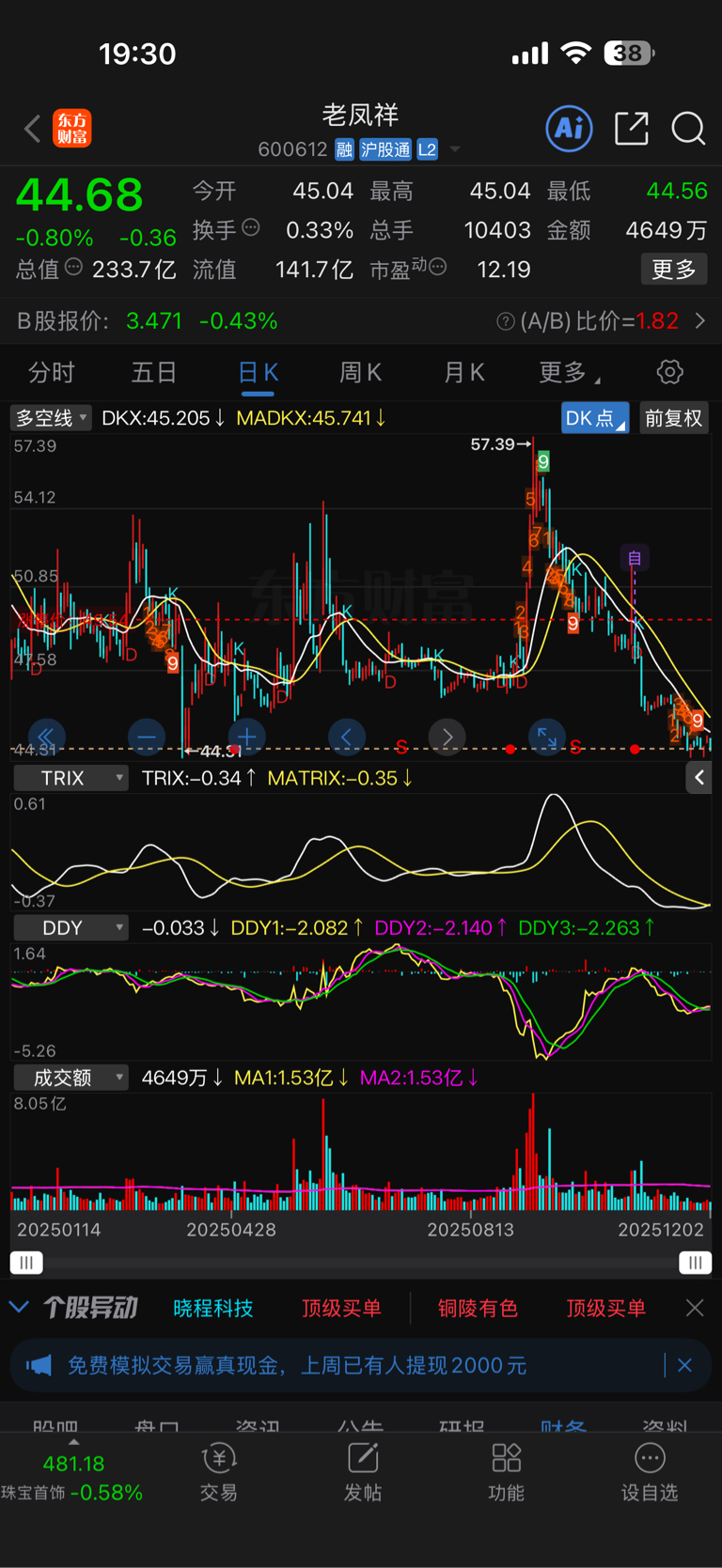
Task: Move chart right one step
Action: click(x=447, y=737)
